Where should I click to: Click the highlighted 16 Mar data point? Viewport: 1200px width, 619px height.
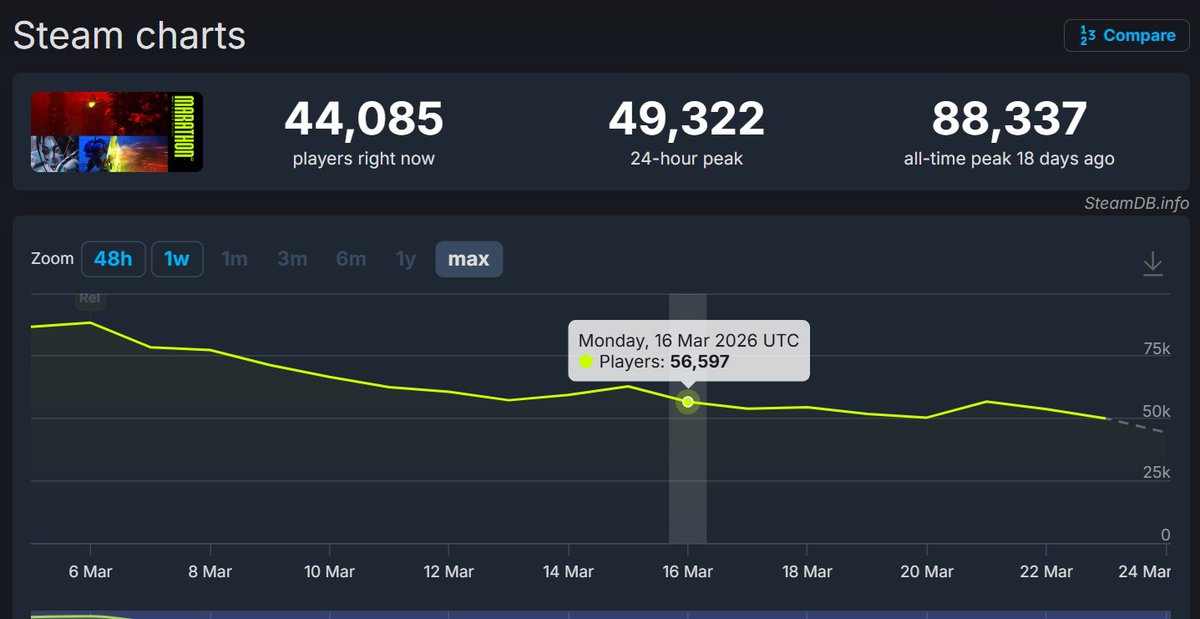tap(688, 402)
